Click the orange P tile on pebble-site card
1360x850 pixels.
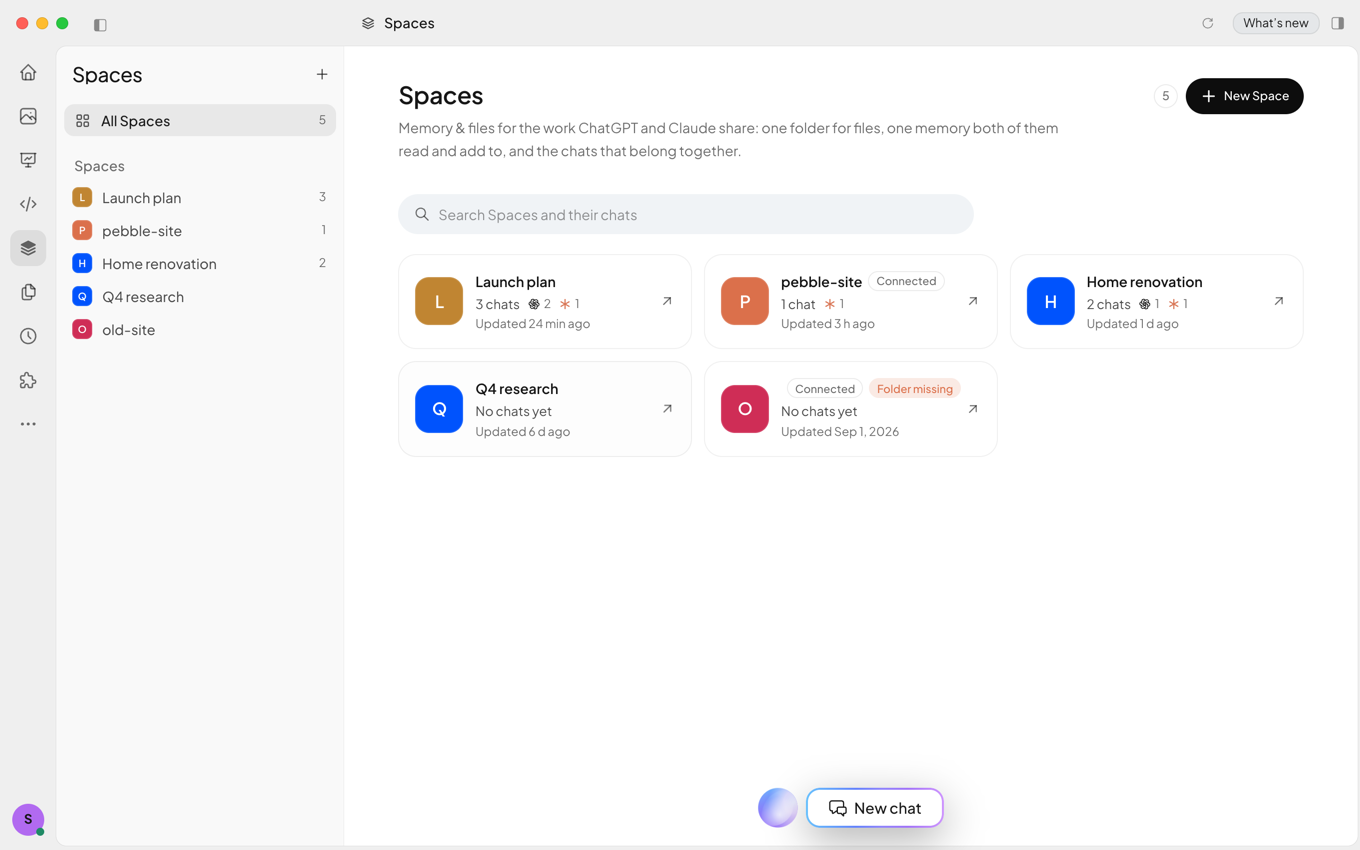pos(745,301)
